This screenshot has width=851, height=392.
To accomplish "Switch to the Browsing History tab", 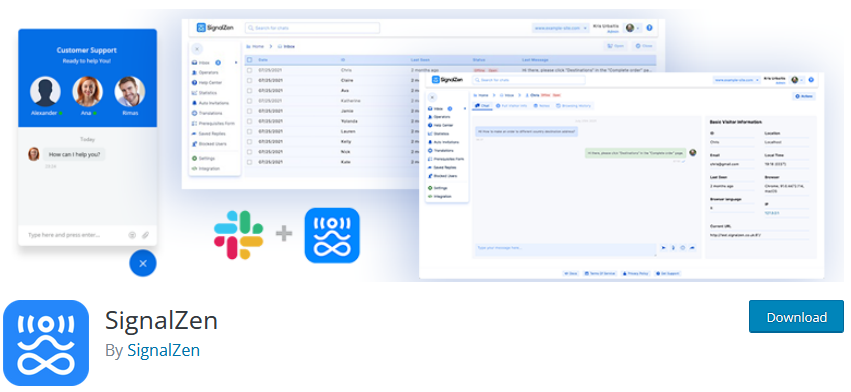I will (x=574, y=106).
